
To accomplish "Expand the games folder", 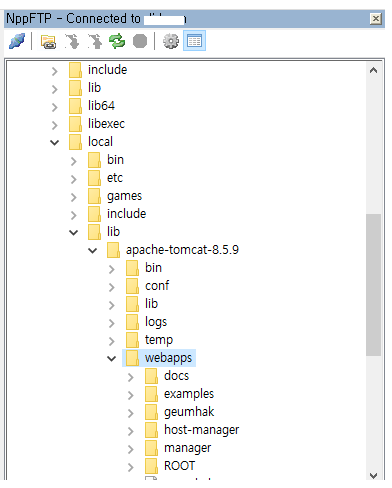I will point(74,197).
